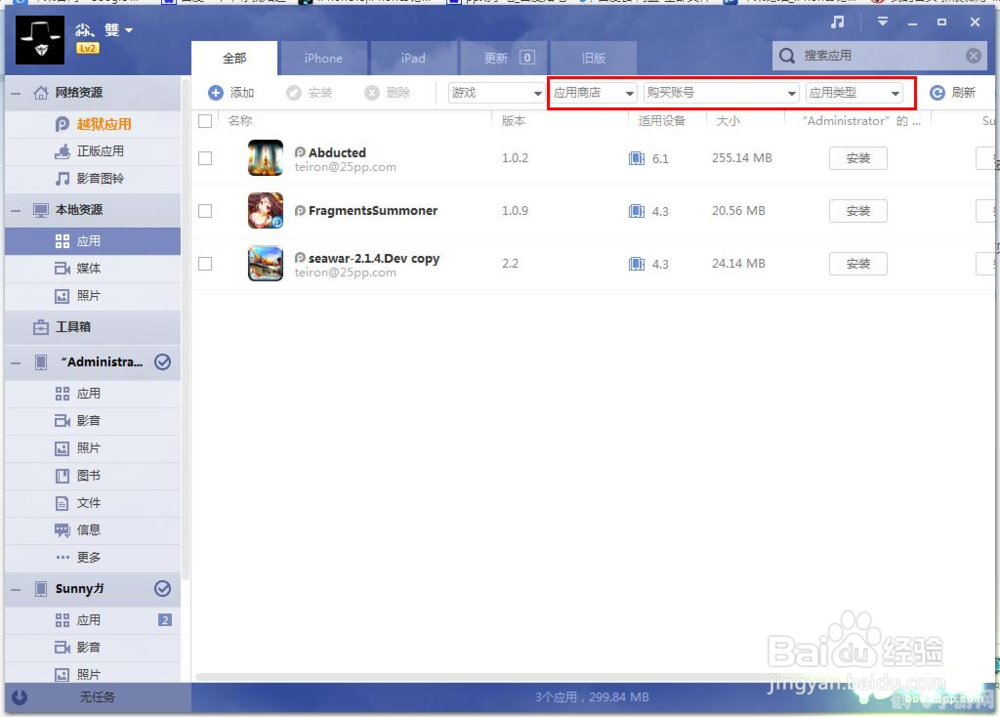
Task: Toggle the select-all checkbox in header
Action: coord(205,121)
